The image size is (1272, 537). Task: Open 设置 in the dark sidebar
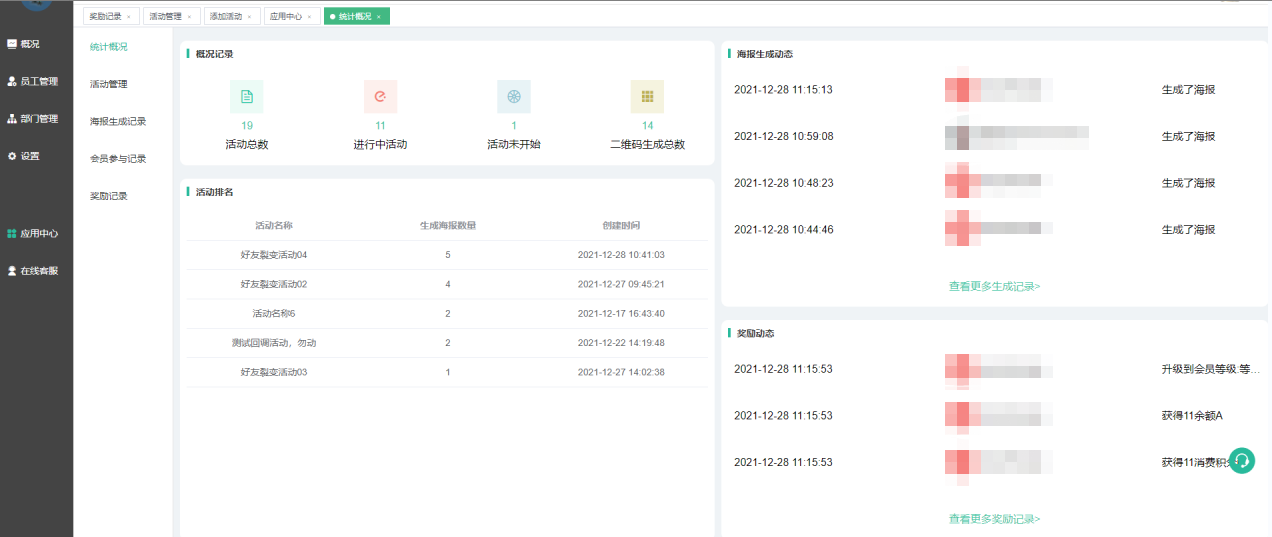tap(29, 156)
